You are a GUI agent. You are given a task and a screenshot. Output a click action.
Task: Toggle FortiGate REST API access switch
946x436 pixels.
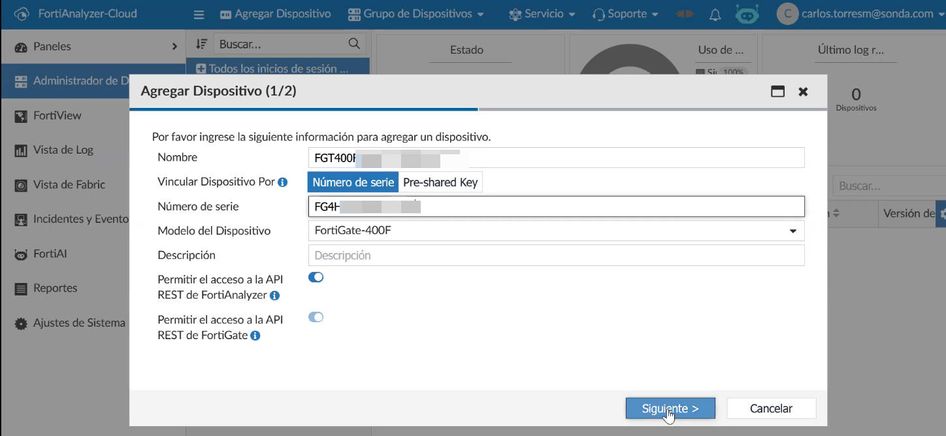tap(316, 317)
